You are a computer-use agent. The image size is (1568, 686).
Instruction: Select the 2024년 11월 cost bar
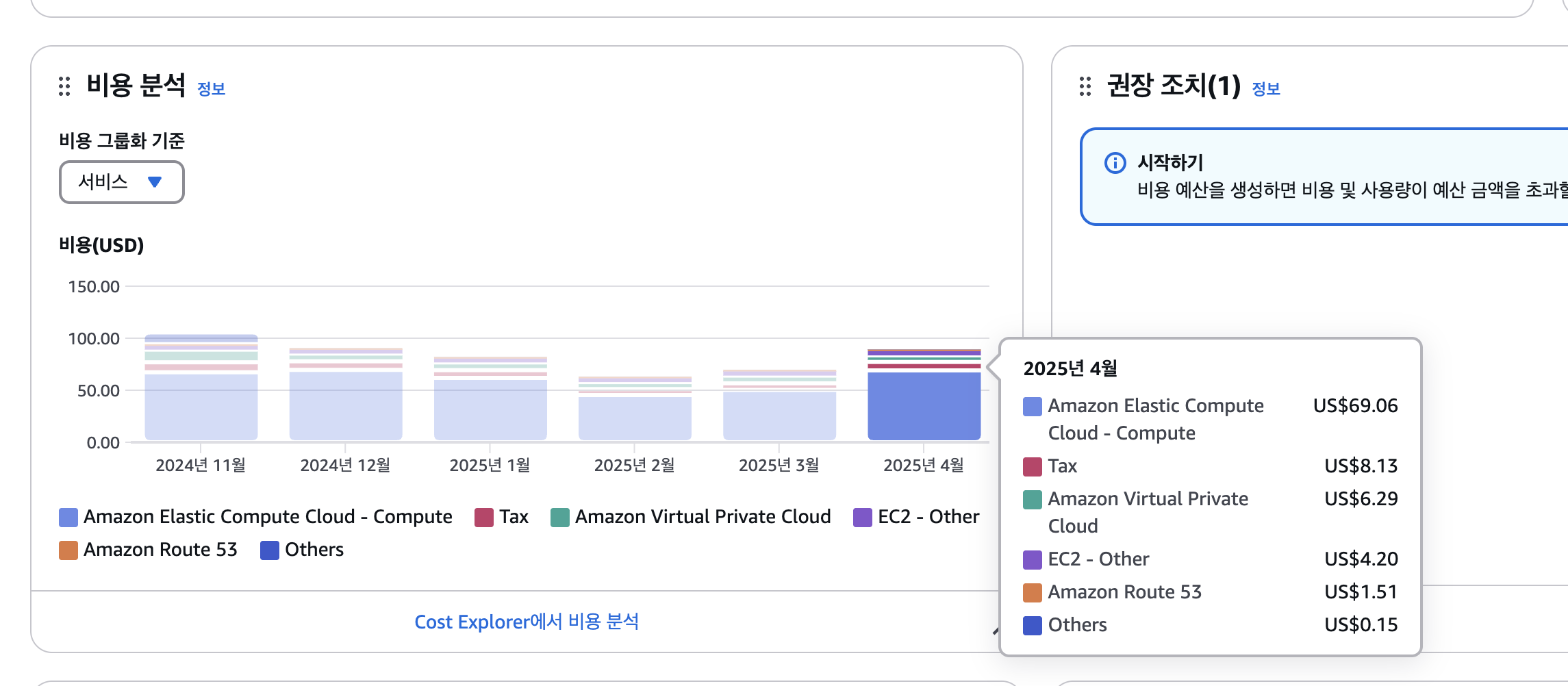[201, 388]
